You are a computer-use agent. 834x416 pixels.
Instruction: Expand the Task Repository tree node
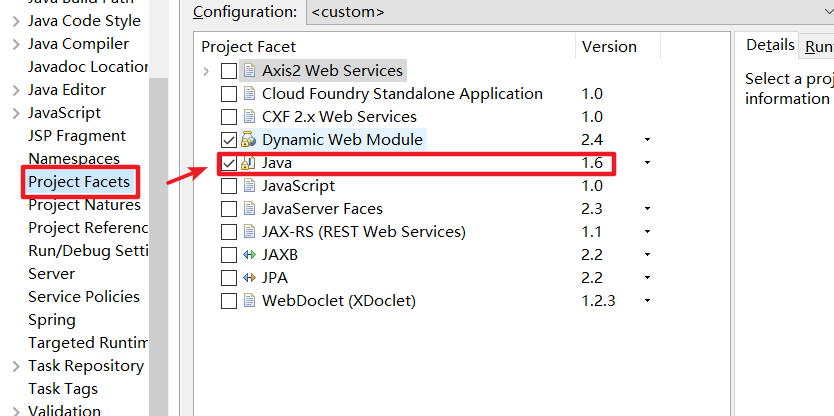point(16,366)
